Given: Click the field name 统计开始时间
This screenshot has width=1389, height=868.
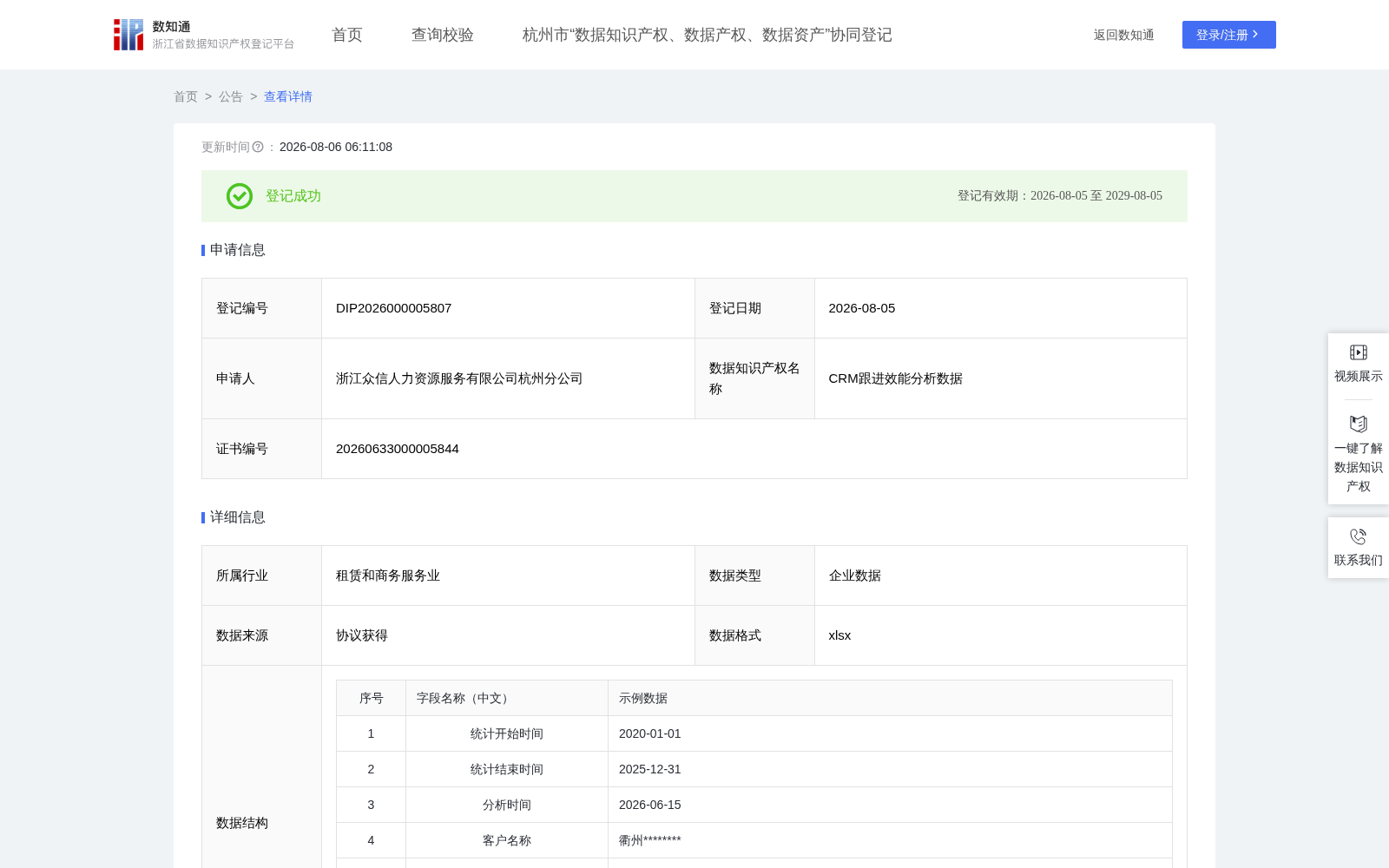Looking at the screenshot, I should (x=507, y=733).
